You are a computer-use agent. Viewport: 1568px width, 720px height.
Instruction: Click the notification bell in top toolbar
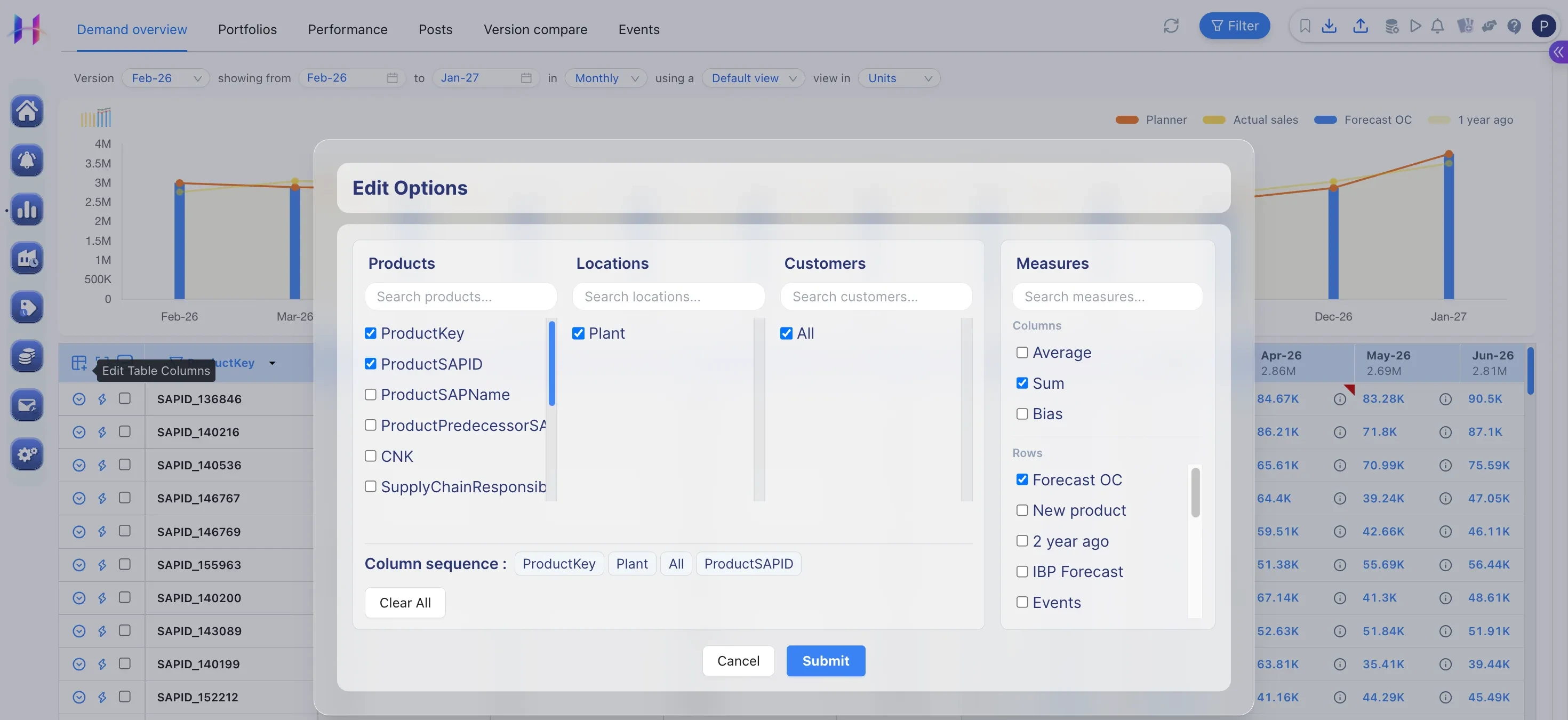pos(1437,26)
